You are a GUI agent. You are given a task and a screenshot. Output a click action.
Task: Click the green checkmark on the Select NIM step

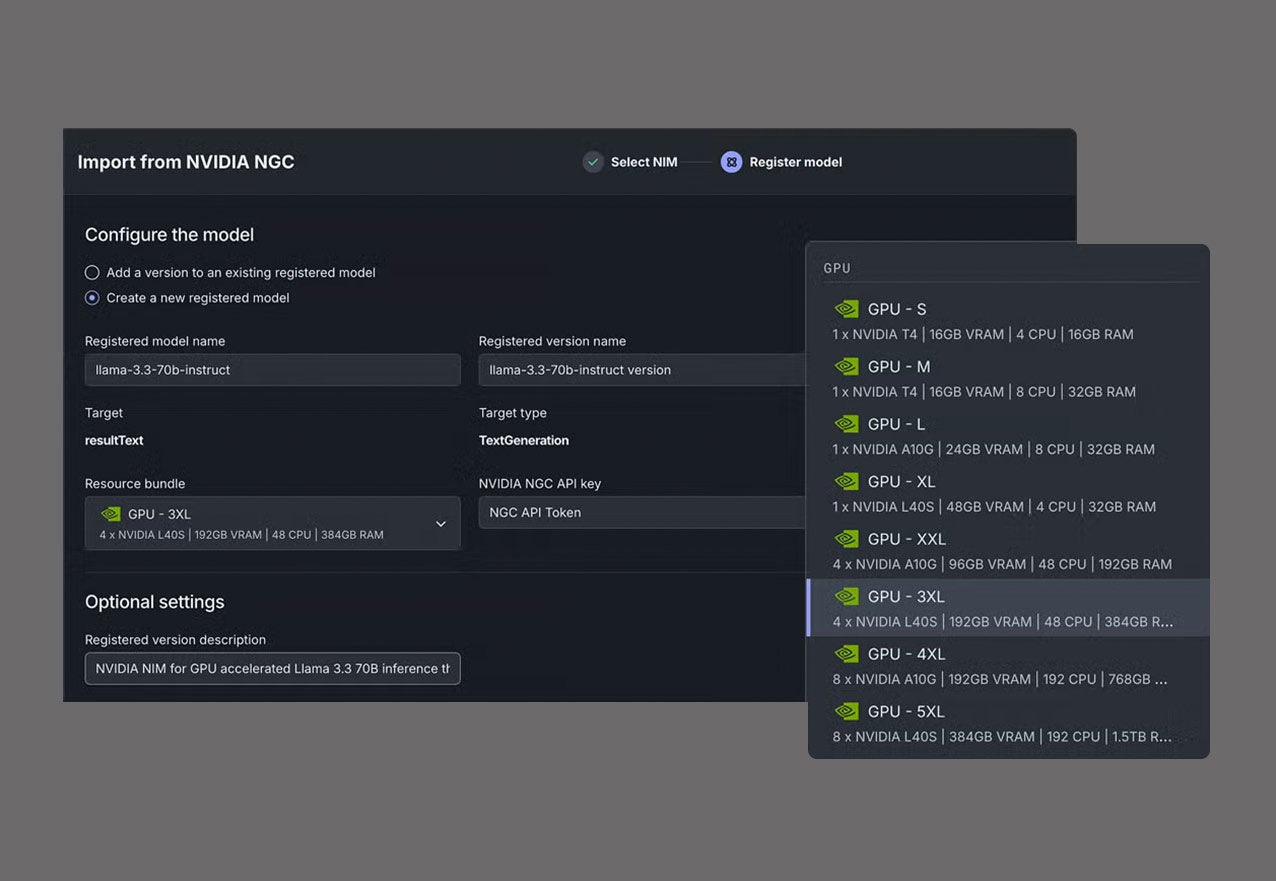[x=592, y=161]
